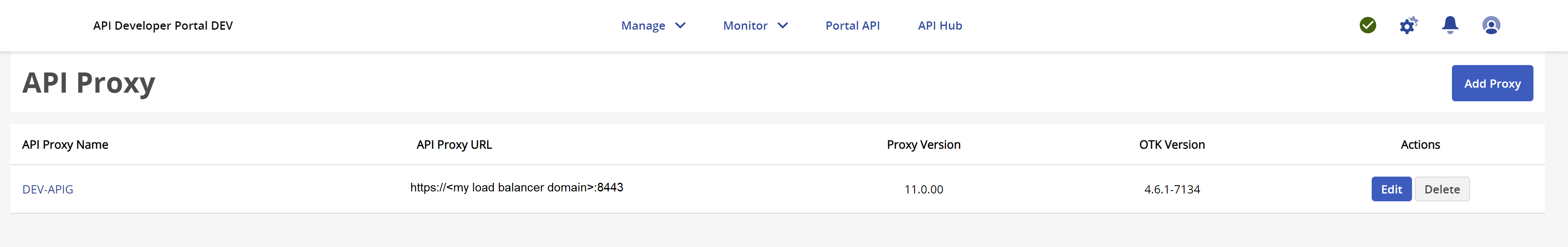The height and width of the screenshot is (247, 1568).
Task: Click the 4.6.1-7134 OTK version value
Action: [x=1172, y=189]
